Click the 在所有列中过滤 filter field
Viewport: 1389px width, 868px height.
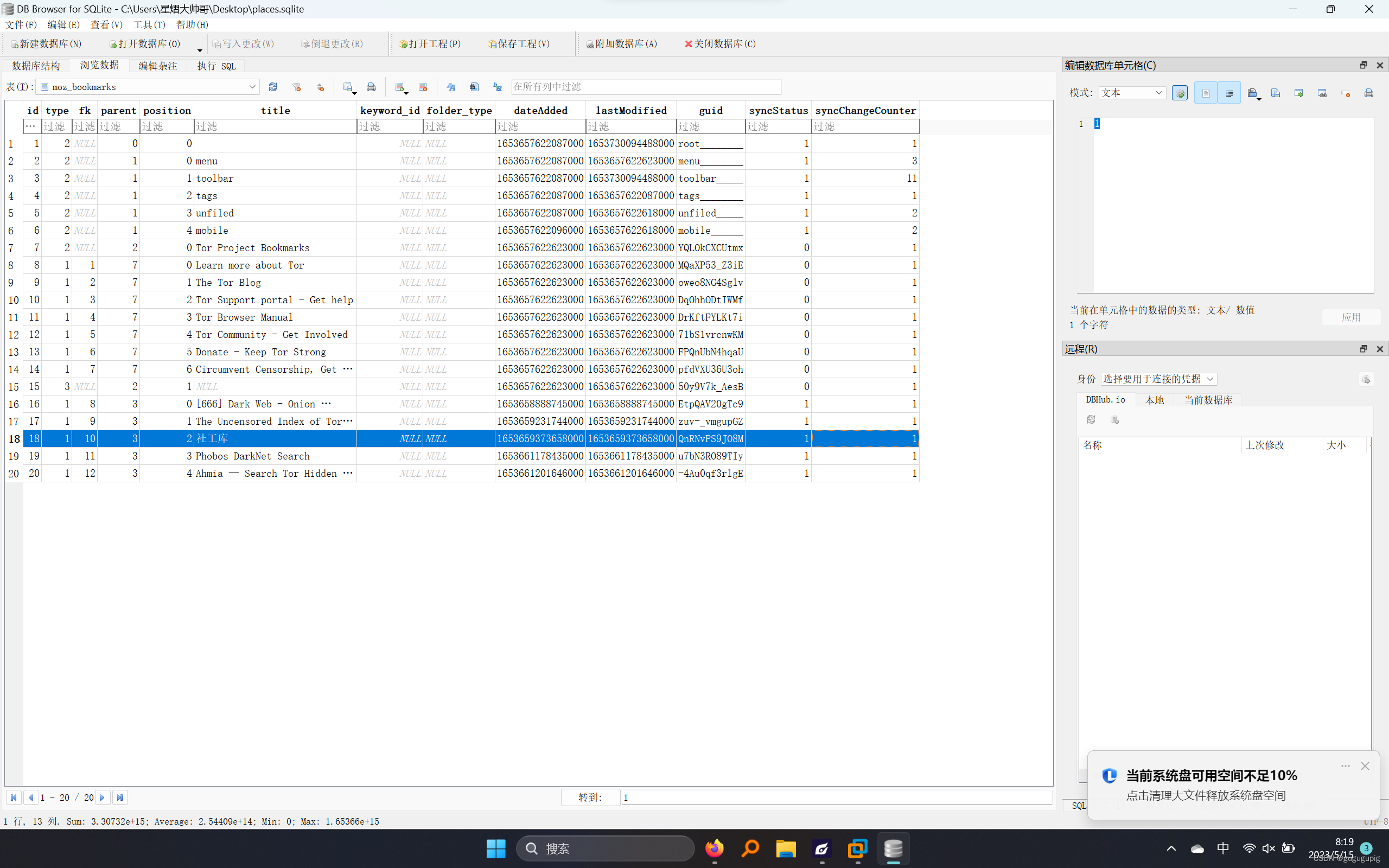(646, 87)
